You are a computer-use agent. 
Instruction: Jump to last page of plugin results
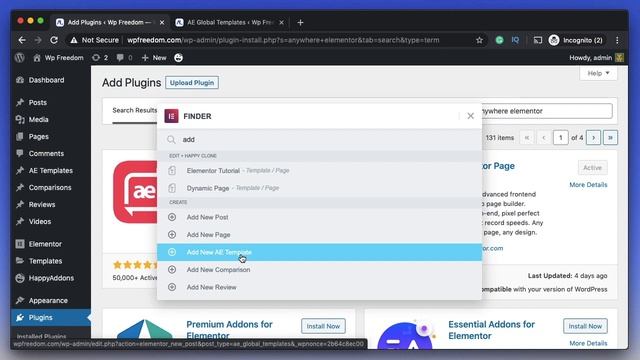610,138
